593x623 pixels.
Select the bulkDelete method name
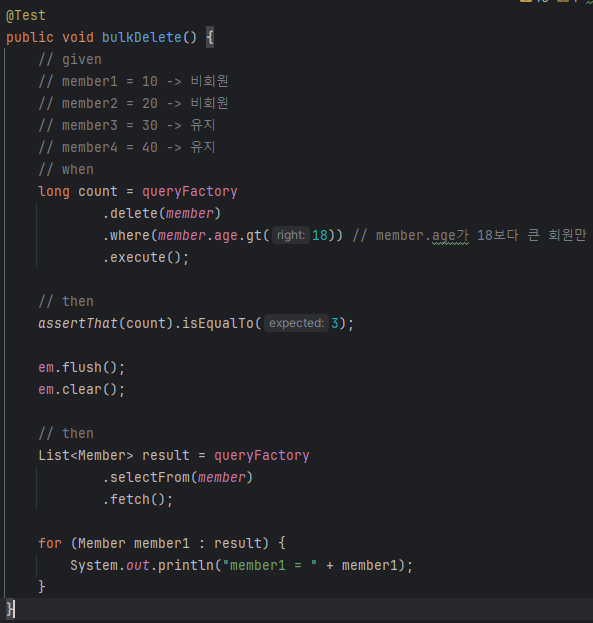(141, 37)
